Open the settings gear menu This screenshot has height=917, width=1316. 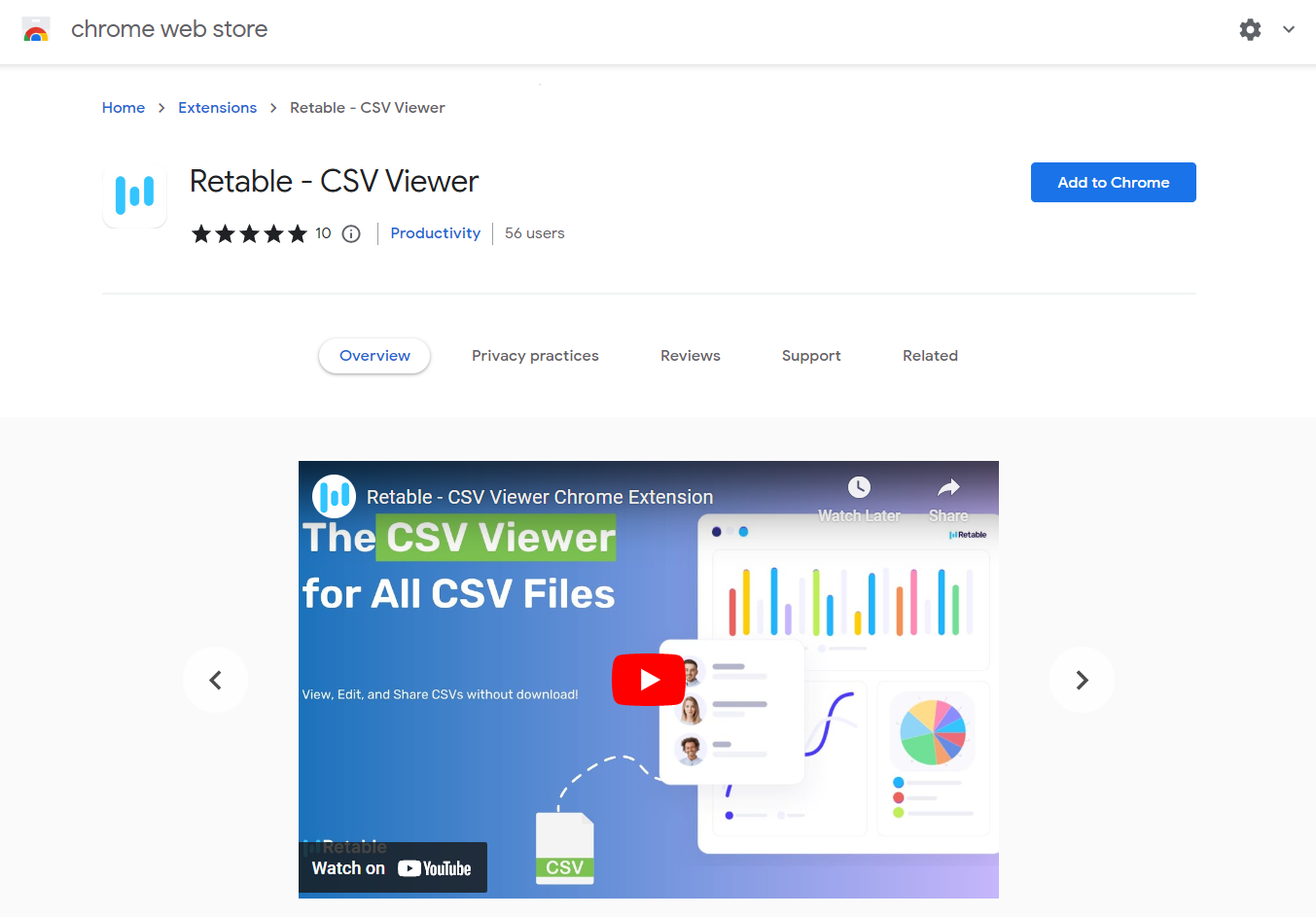click(x=1250, y=29)
